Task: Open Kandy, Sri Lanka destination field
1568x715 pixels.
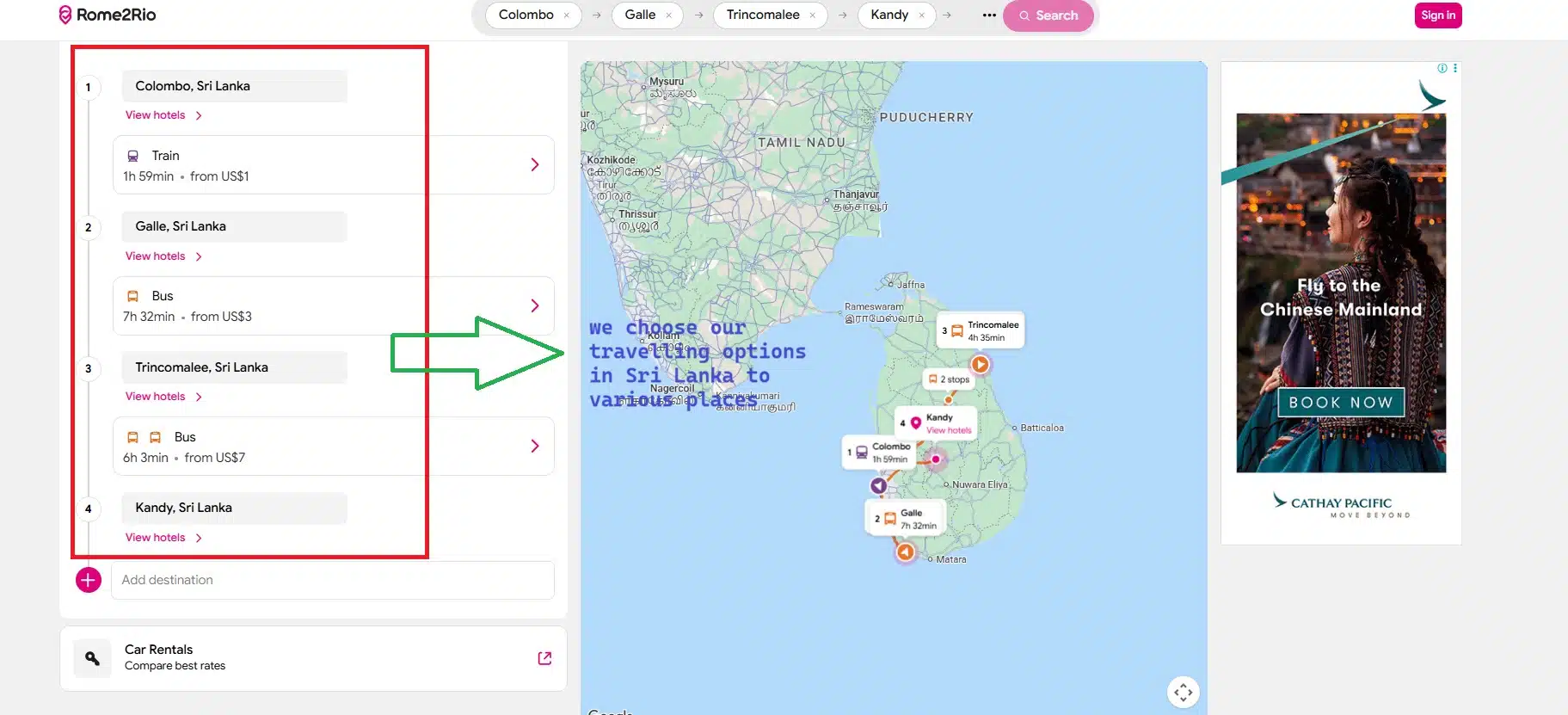Action: 234,508
